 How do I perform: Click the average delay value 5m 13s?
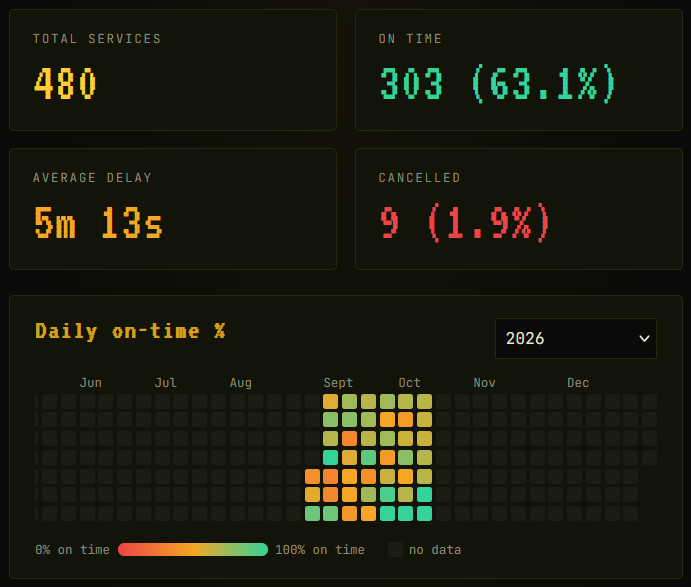[98, 223]
